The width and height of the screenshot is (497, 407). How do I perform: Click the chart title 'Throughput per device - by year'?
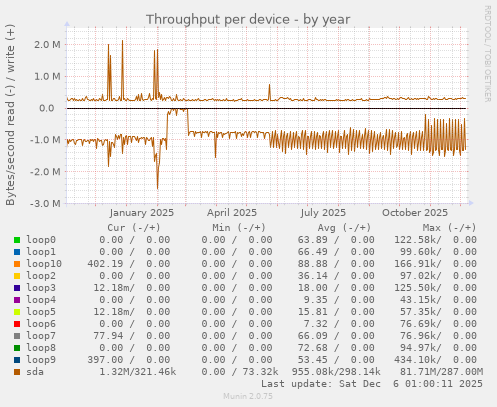tap(248, 20)
